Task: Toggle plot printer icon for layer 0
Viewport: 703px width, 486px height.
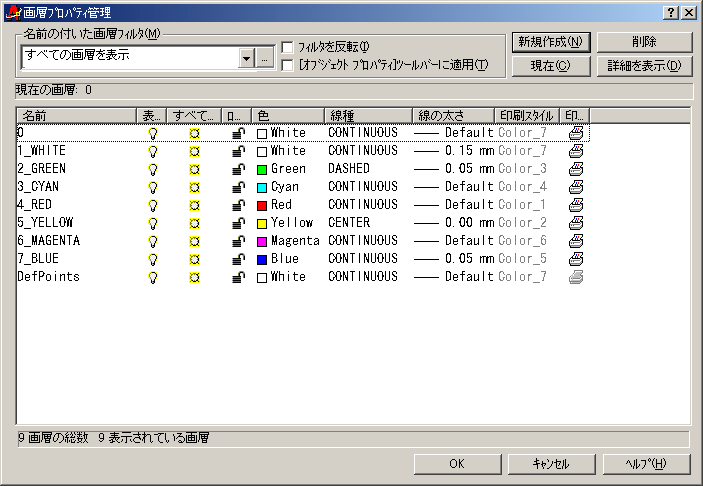Action: 576,133
